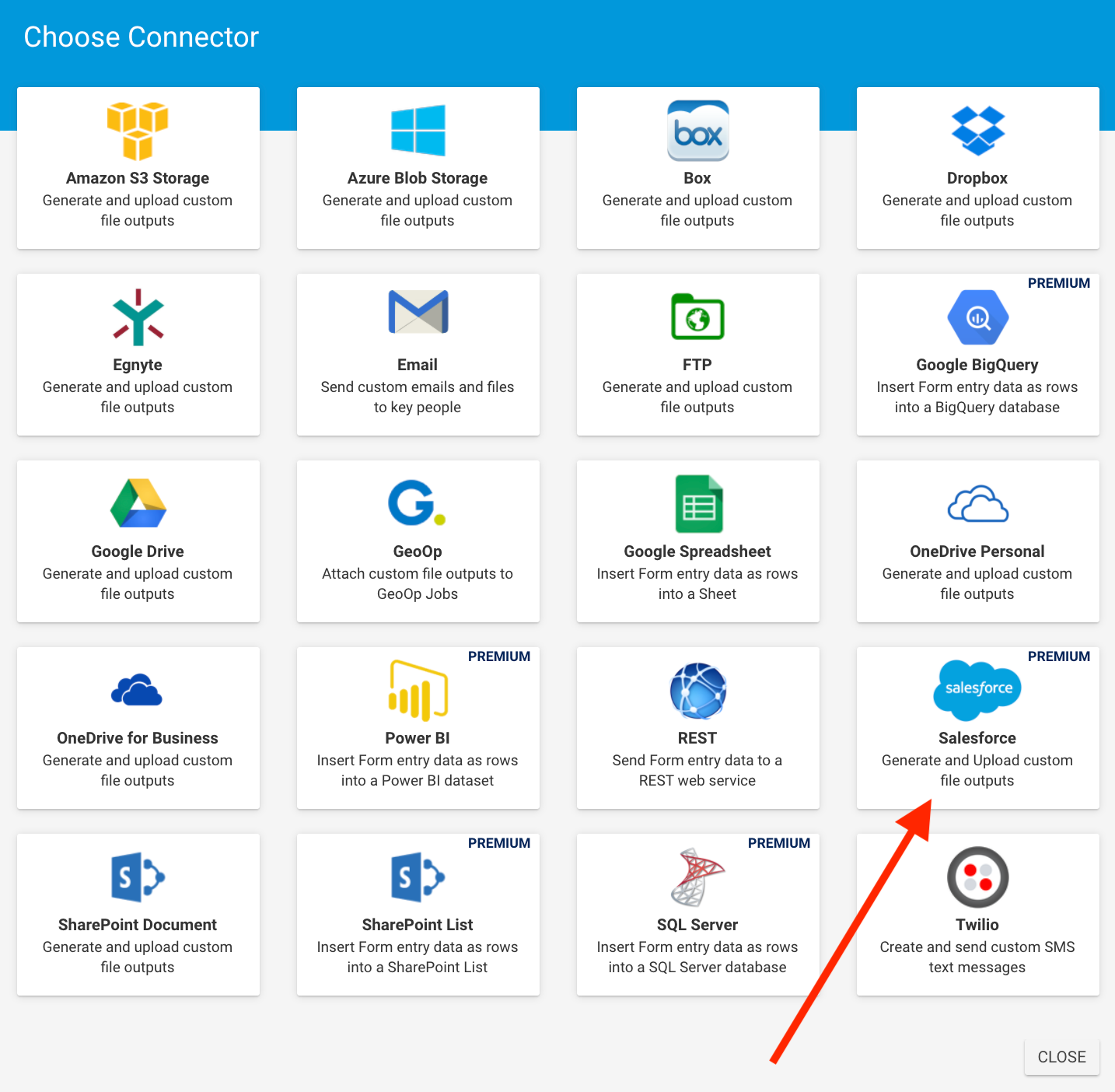The image size is (1115, 1092).
Task: Click the Amazon S3 Storage cubes icon
Action: [x=138, y=131]
